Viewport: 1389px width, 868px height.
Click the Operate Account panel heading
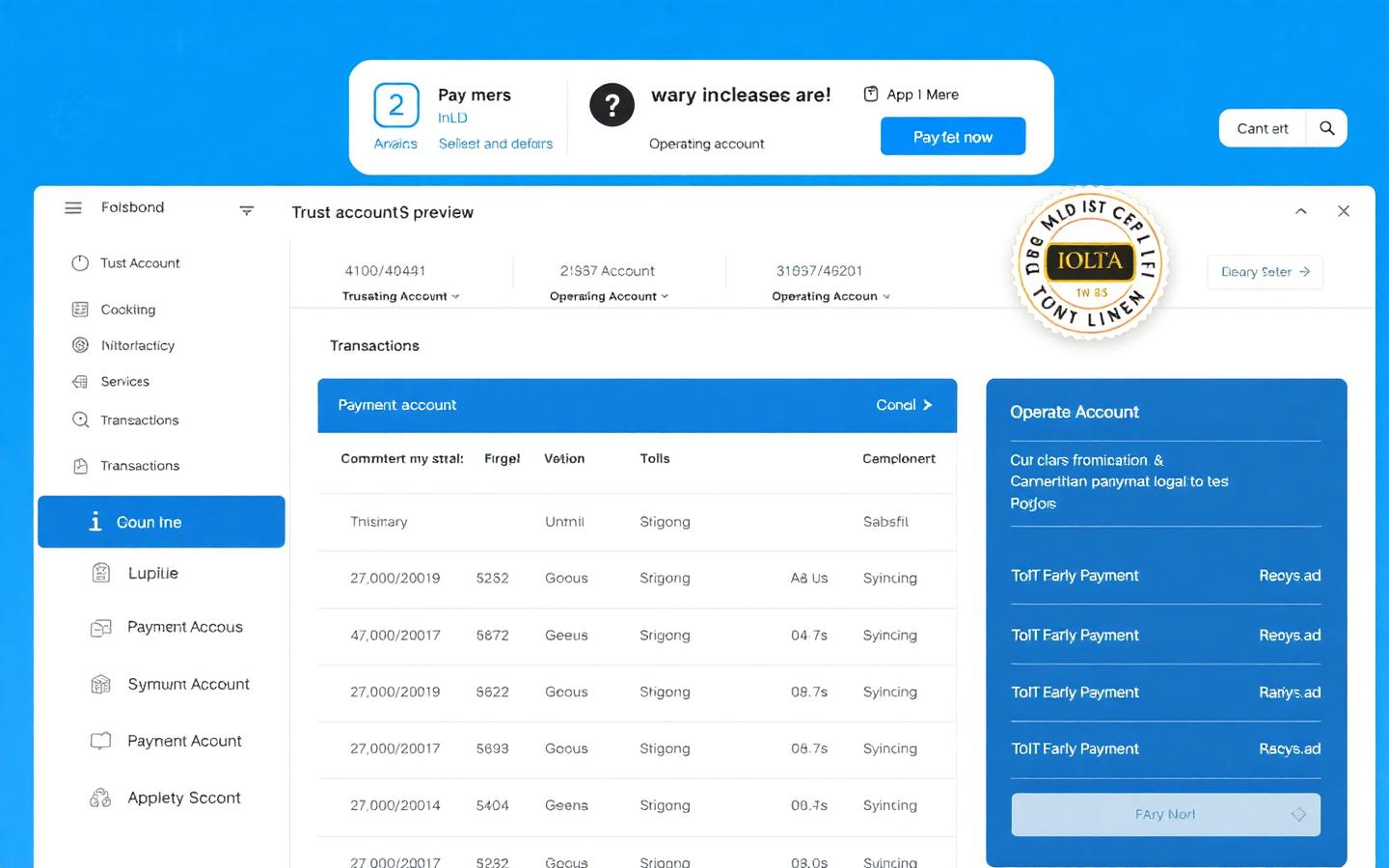tap(1074, 412)
